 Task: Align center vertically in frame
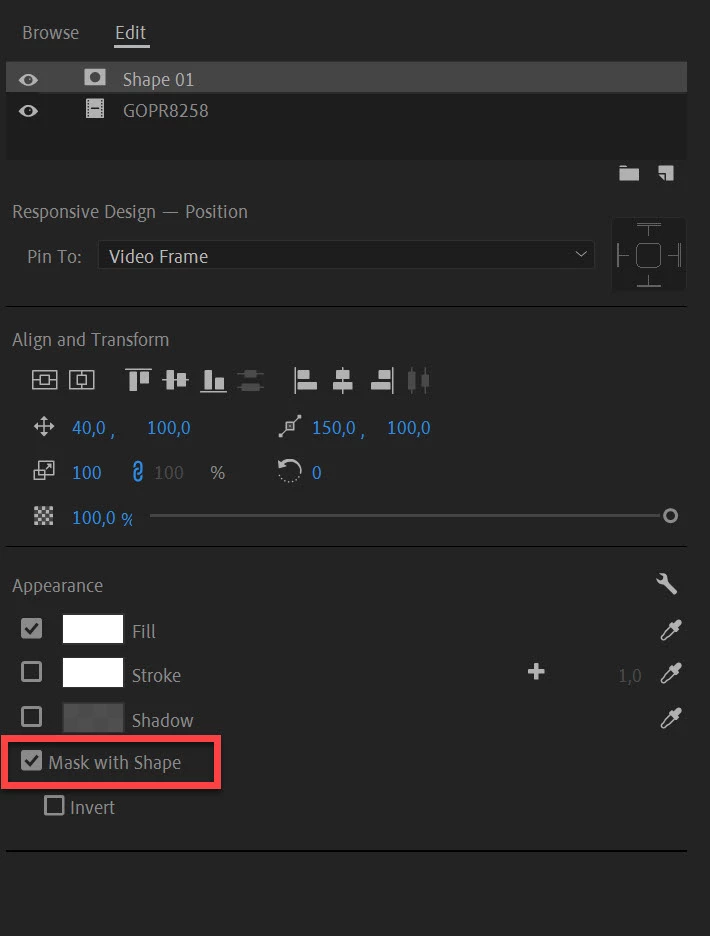45,380
